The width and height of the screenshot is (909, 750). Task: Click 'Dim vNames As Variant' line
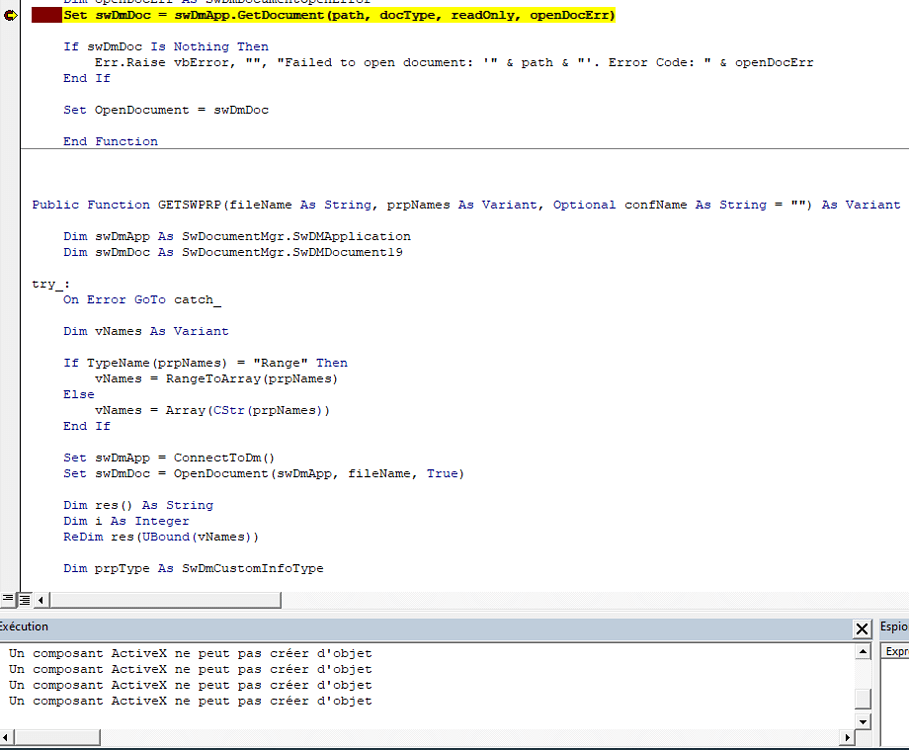[x=146, y=332]
